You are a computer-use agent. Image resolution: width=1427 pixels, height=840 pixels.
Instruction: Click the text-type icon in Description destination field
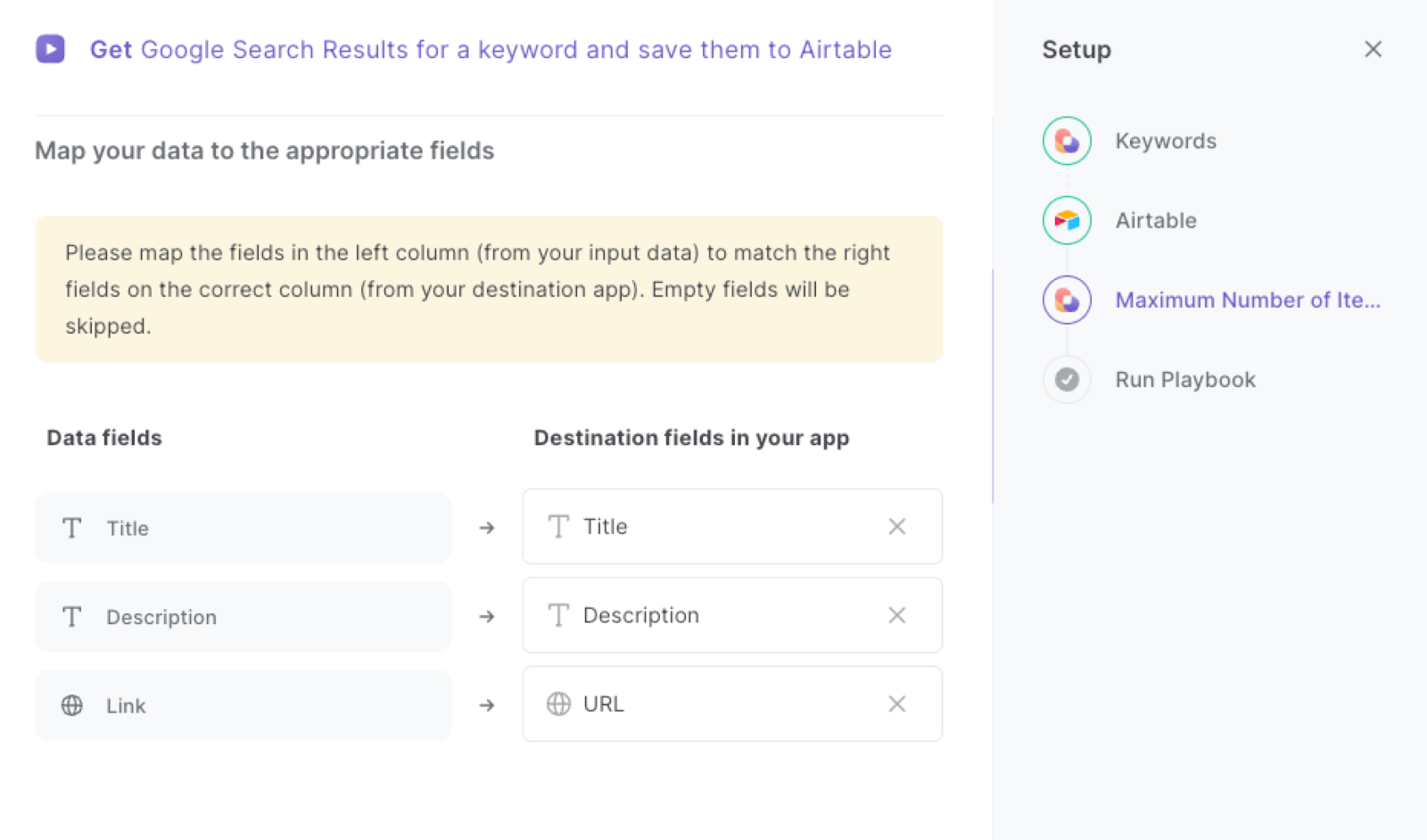558,615
